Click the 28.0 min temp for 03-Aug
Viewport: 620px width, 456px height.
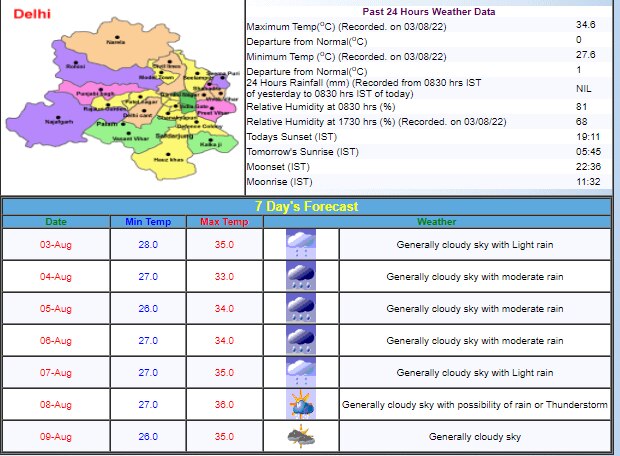pos(148,244)
